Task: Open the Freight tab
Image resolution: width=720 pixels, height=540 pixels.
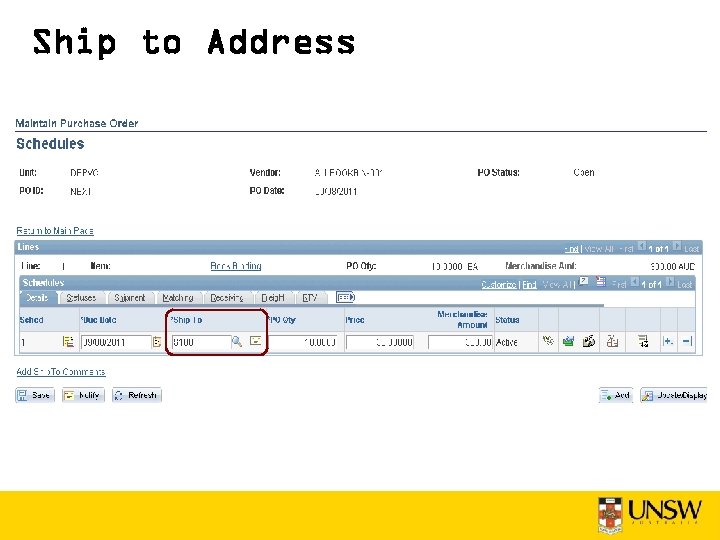Action: click(273, 298)
